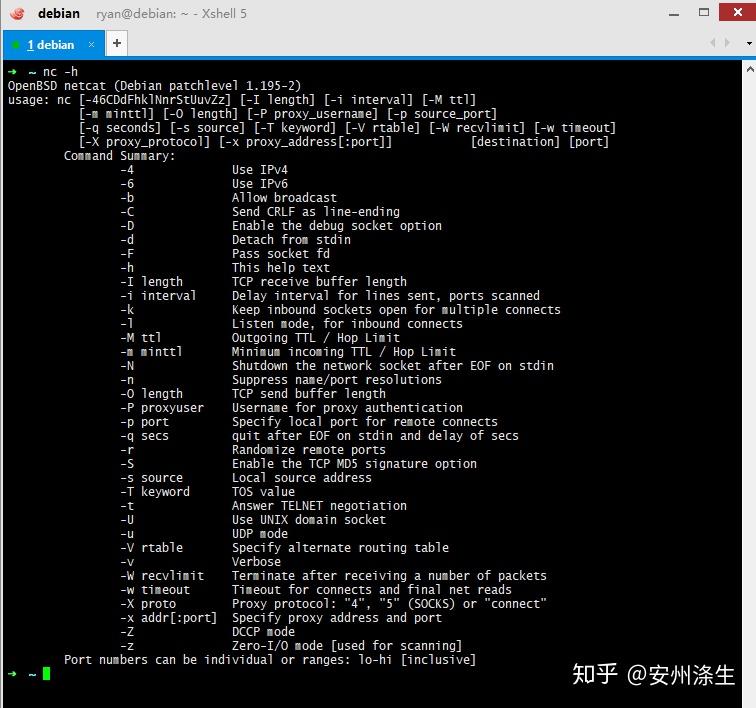Click 'This help text' line
Viewport: 756px width, 708px height.
pos(281,268)
